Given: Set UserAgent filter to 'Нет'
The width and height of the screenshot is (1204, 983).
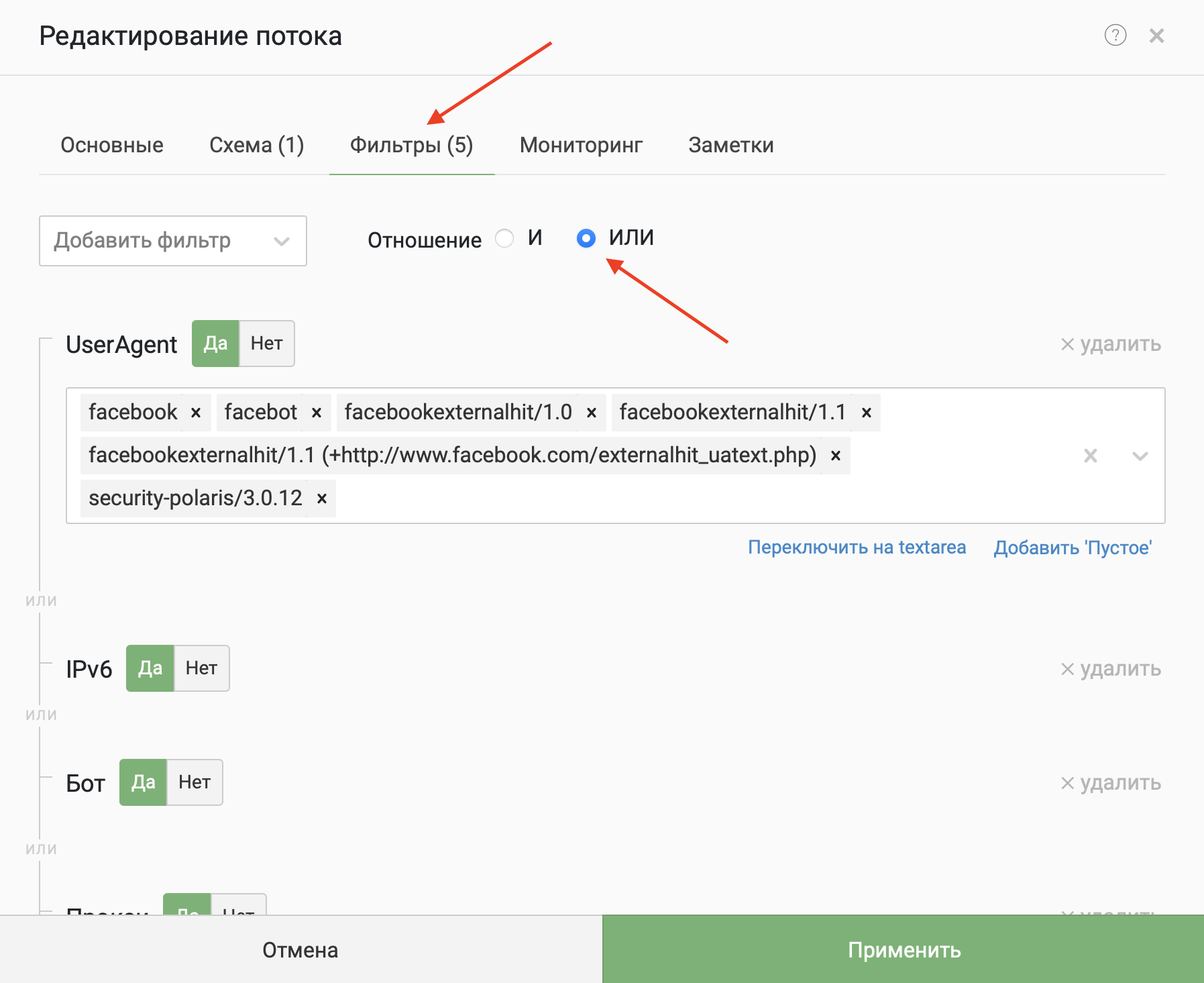Looking at the screenshot, I should 266,344.
